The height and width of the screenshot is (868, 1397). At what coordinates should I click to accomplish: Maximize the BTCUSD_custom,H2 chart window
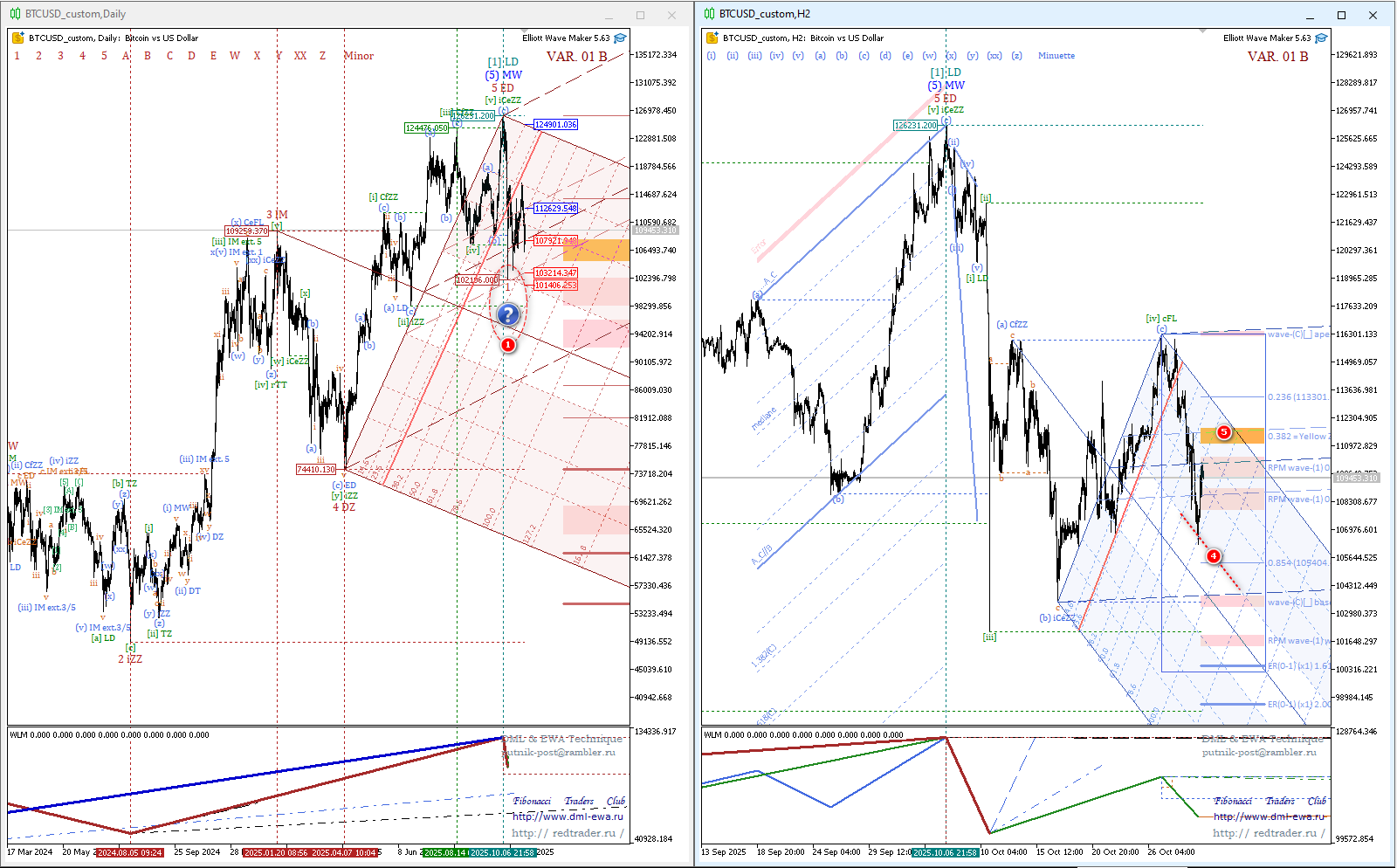click(1341, 15)
